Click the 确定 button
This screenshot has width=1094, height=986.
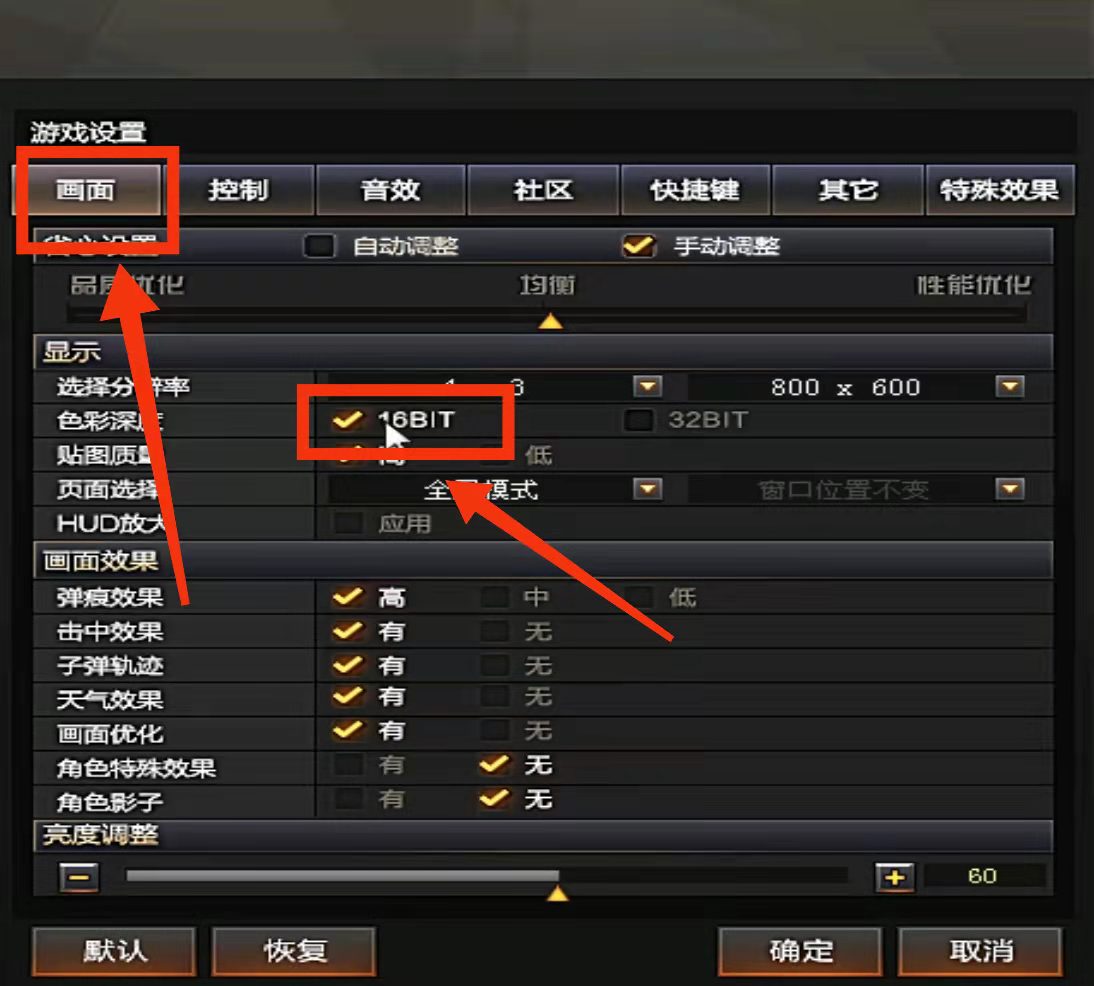coord(800,950)
